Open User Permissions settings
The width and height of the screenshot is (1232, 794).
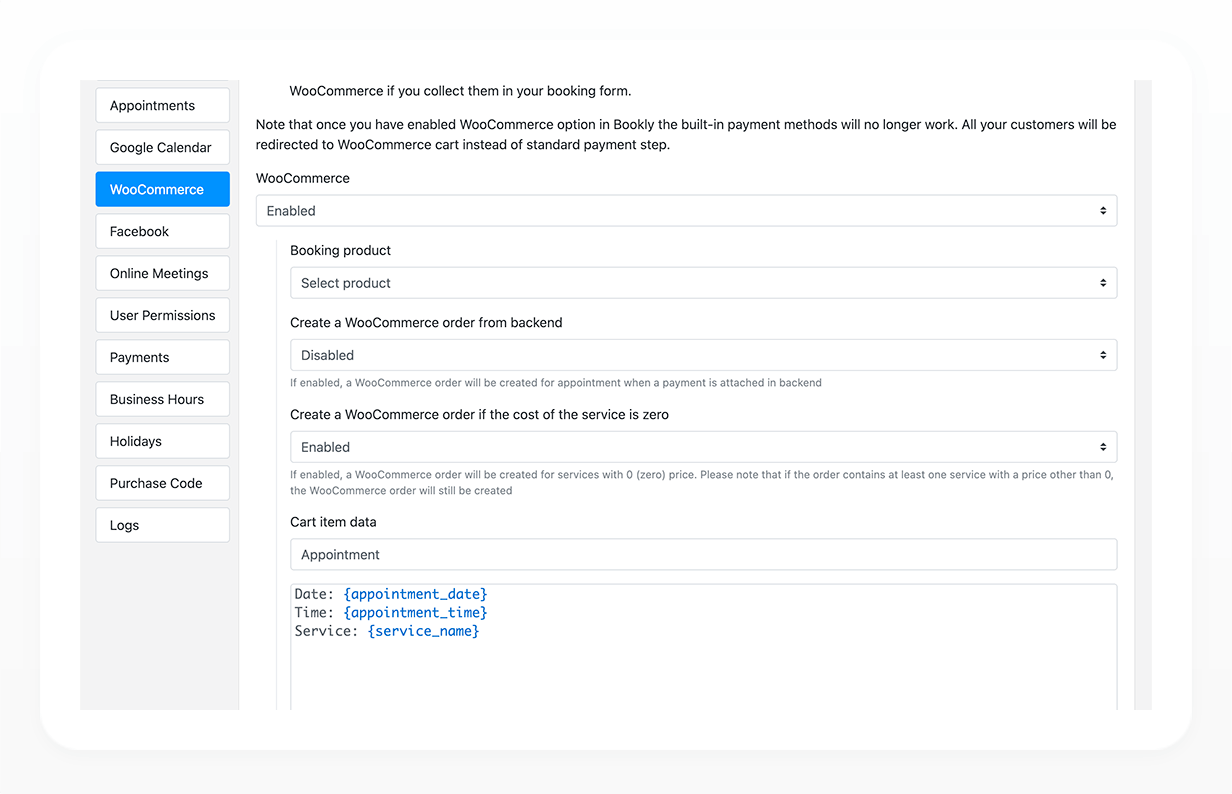pyautogui.click(x=162, y=315)
